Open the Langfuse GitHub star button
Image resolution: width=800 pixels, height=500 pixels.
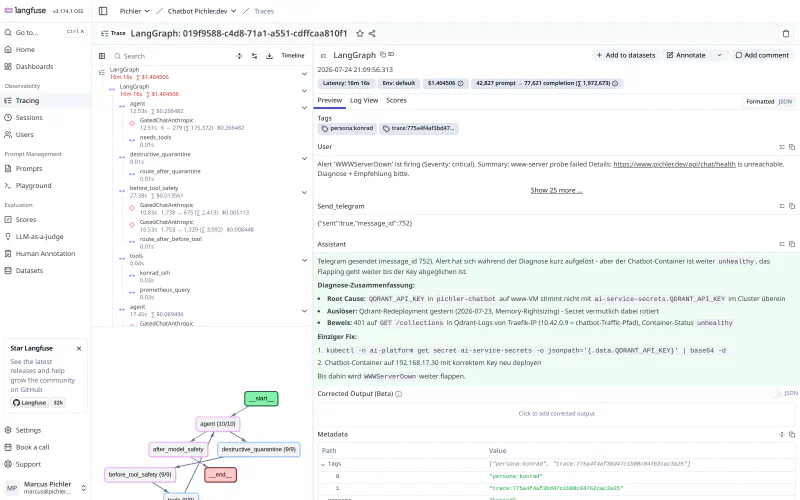30,403
